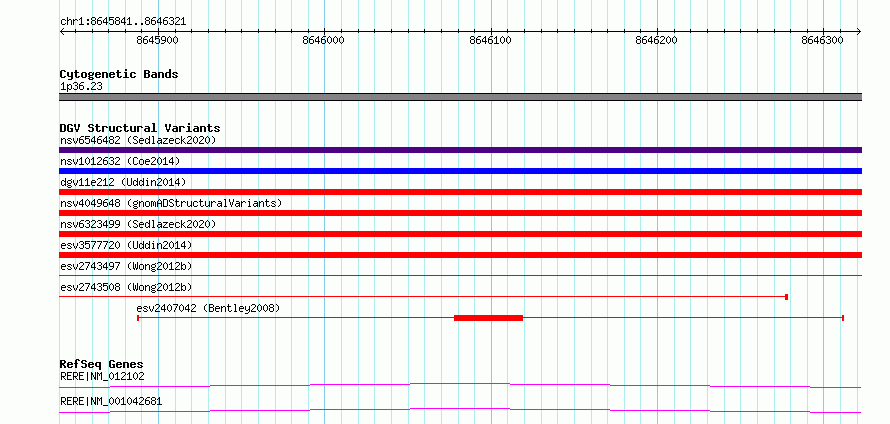Click label esv2743508 (Wong2012b)
The width and height of the screenshot is (890, 424).
click(x=126, y=287)
